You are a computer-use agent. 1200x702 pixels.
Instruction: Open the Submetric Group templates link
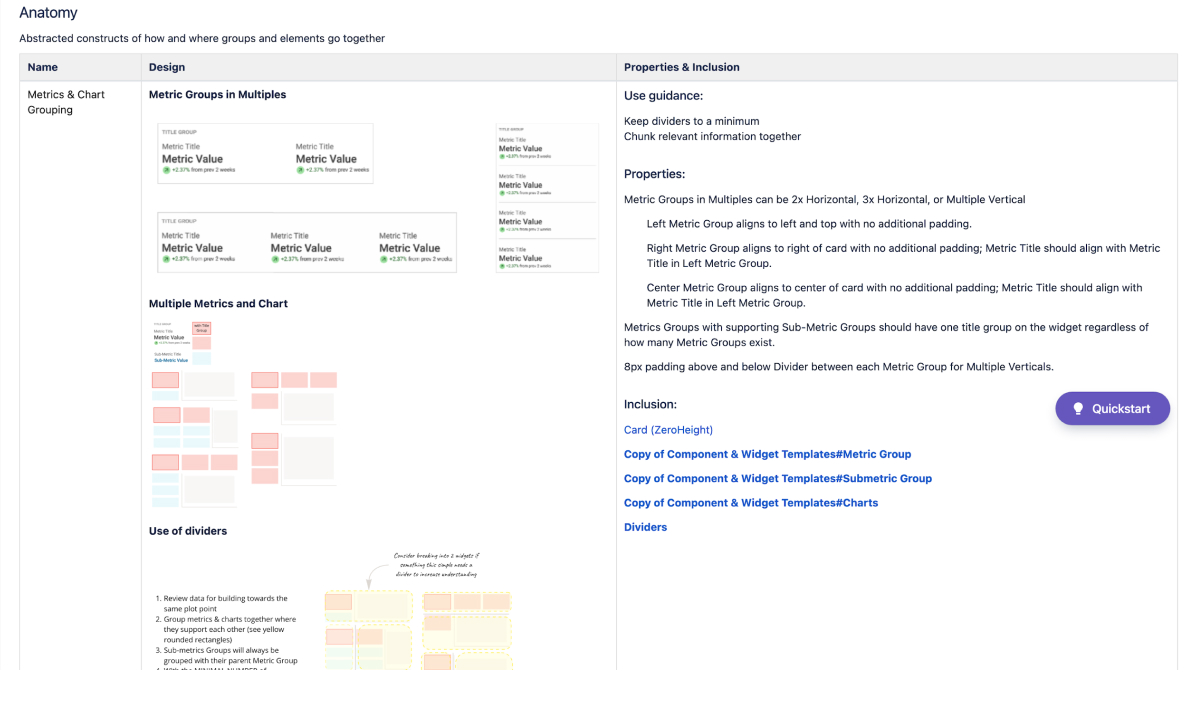pos(778,478)
